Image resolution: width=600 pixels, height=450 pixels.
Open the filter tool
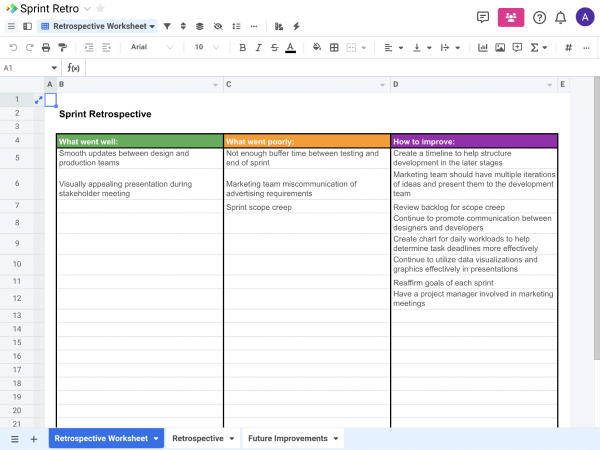[x=167, y=26]
